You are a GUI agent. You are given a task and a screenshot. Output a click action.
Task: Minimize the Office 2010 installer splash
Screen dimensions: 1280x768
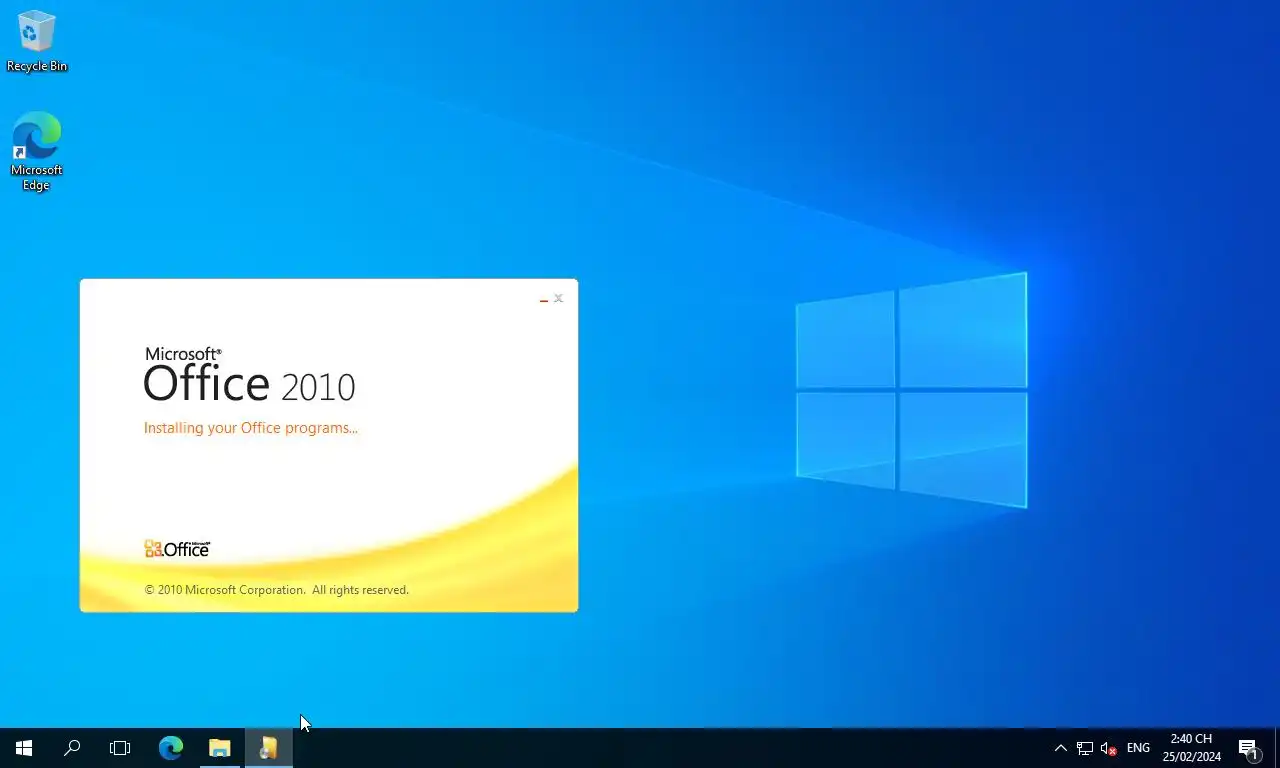pos(544,299)
